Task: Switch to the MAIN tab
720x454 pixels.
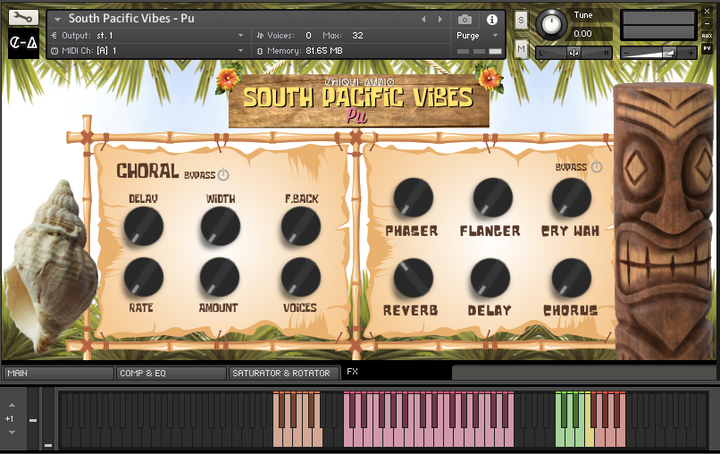Action: pos(58,373)
